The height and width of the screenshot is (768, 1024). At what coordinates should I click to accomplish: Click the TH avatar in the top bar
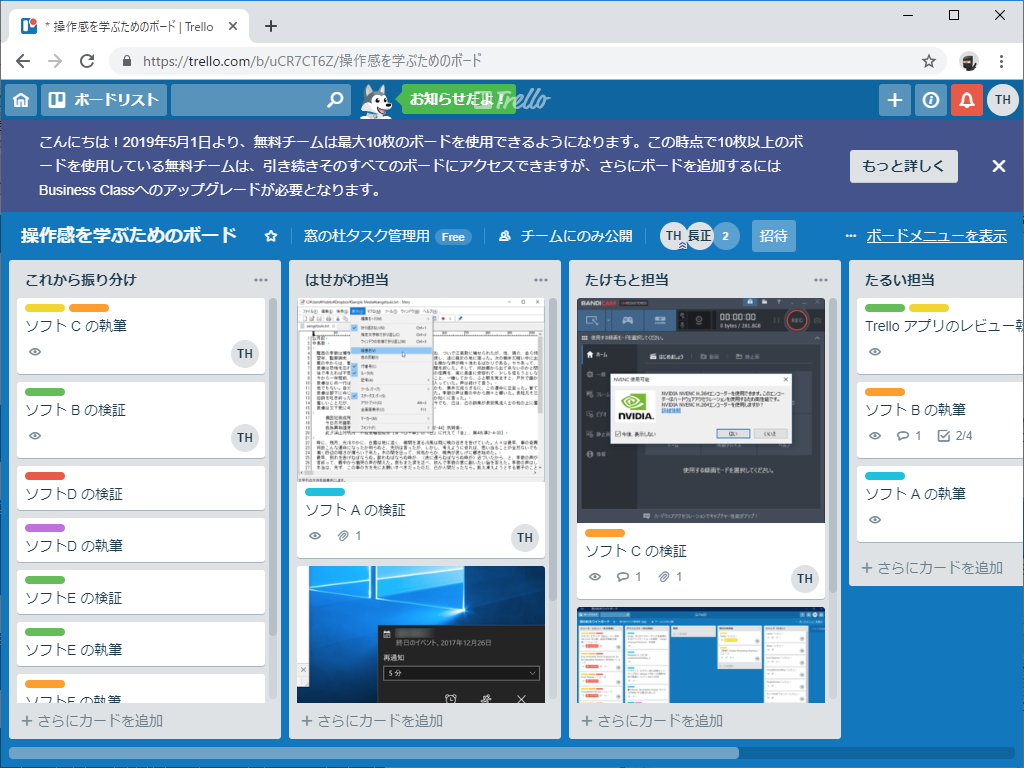1003,99
